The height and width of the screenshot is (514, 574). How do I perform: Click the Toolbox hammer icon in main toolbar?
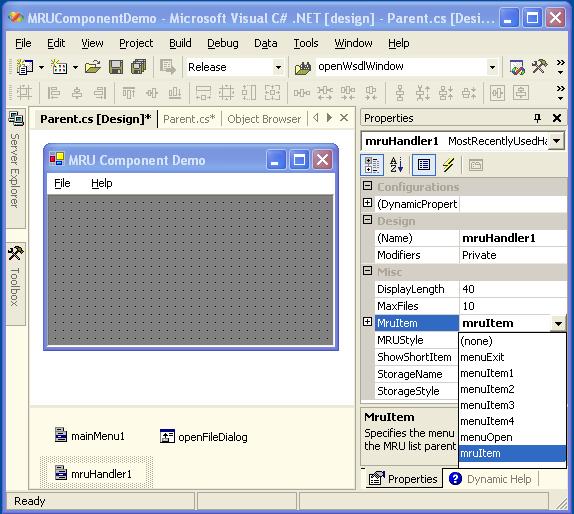539,67
